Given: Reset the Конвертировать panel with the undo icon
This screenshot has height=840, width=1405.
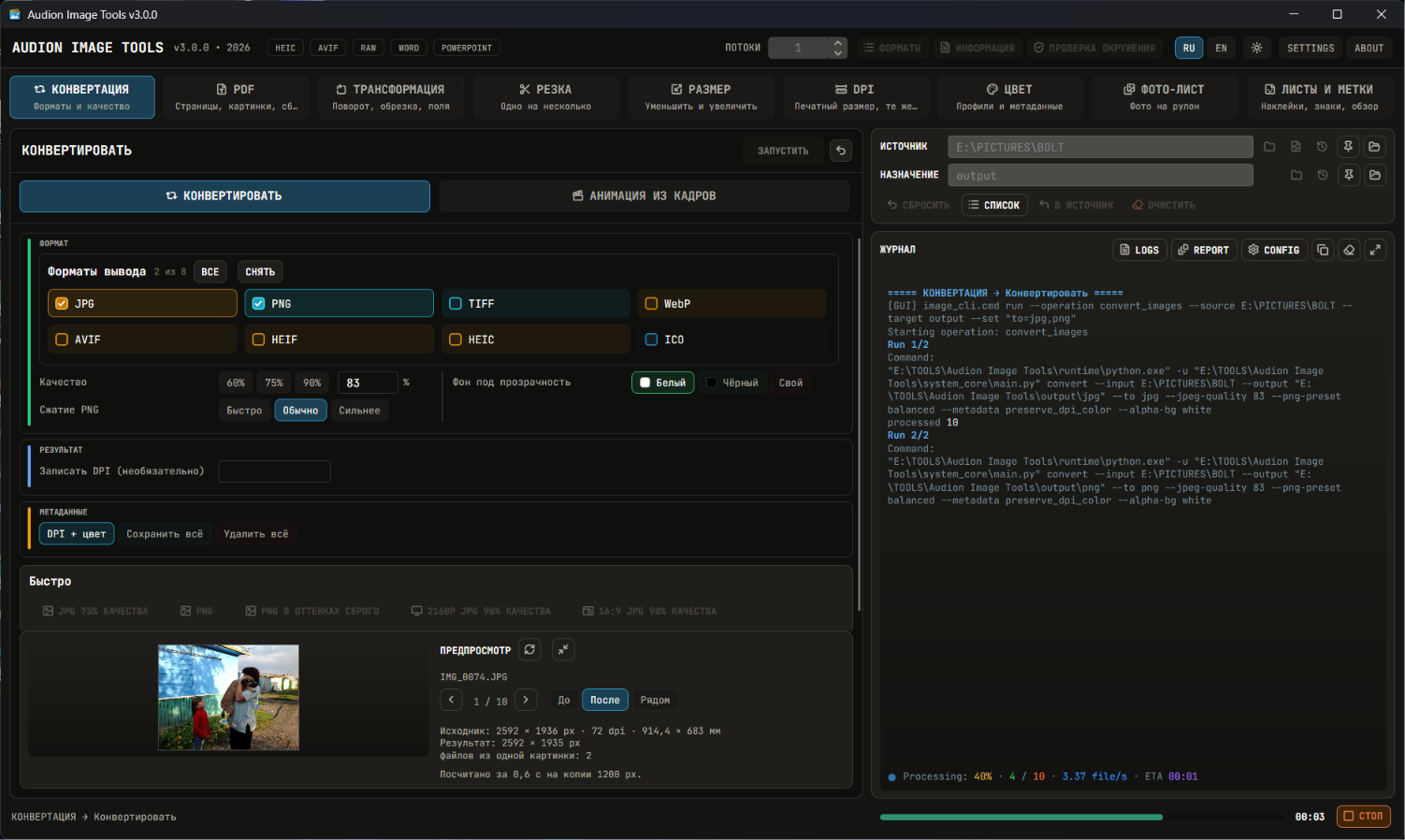Looking at the screenshot, I should [x=841, y=151].
